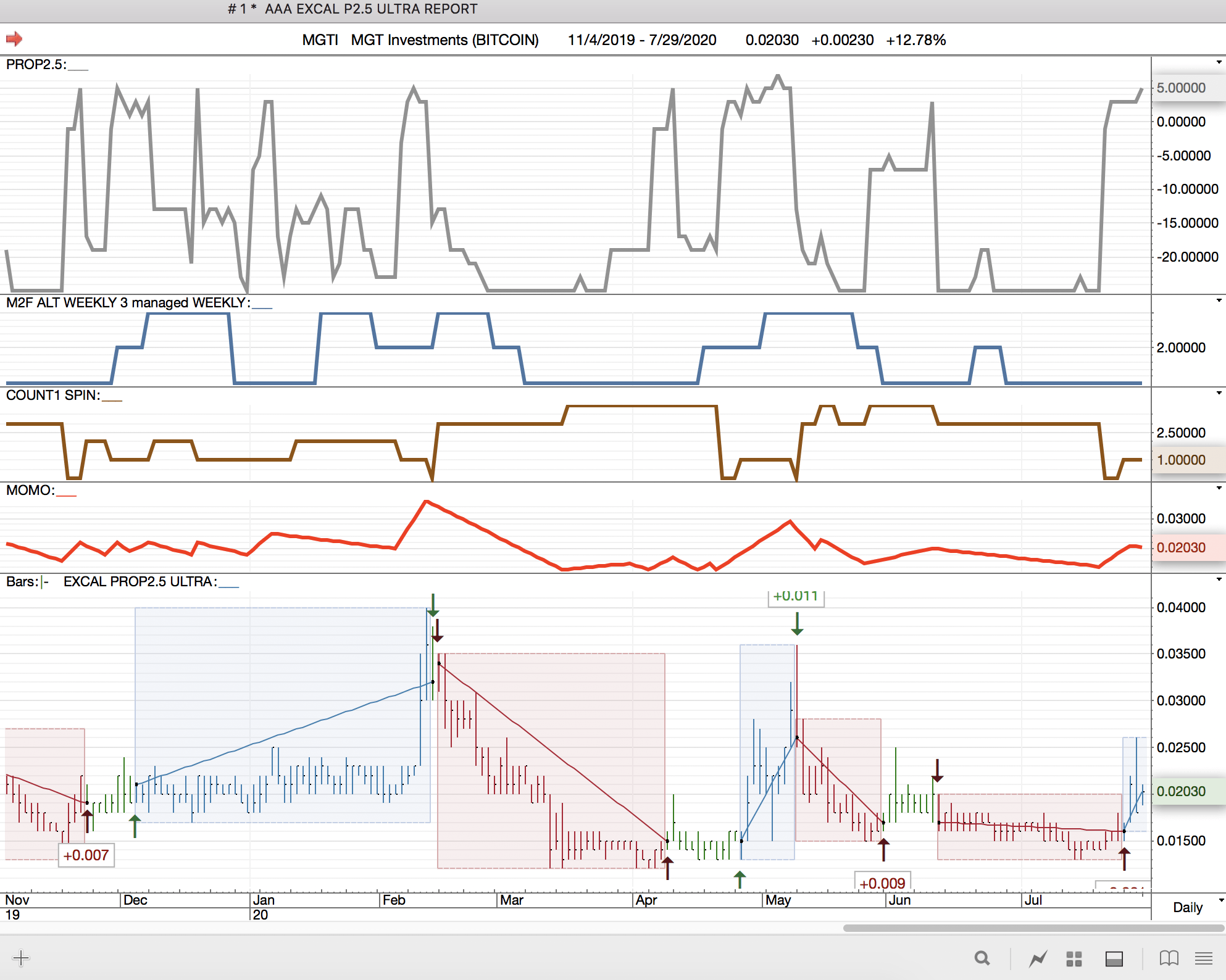Toggle the split bottom-panel view icon
1226x980 pixels.
(x=1114, y=958)
